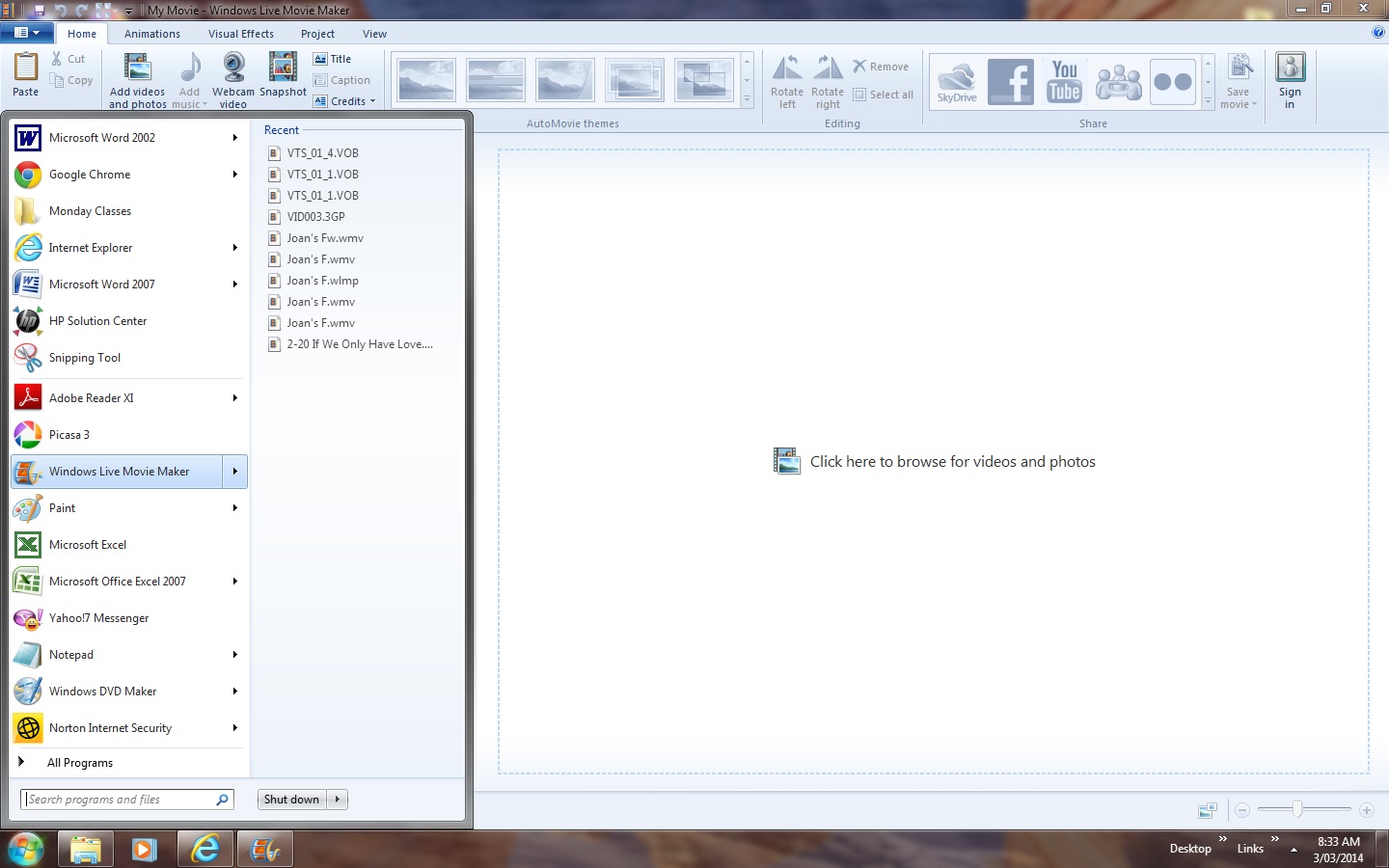
Task: Expand the Shut down options arrow
Action: pos(338,800)
